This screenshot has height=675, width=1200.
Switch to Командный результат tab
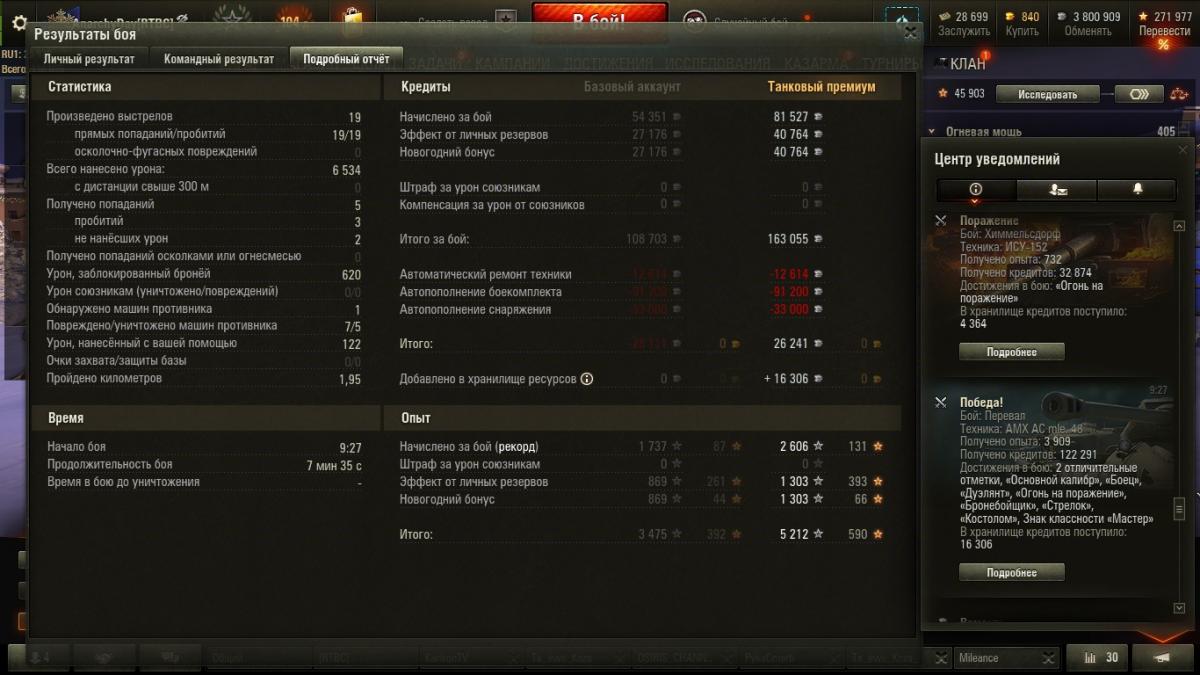coord(219,59)
